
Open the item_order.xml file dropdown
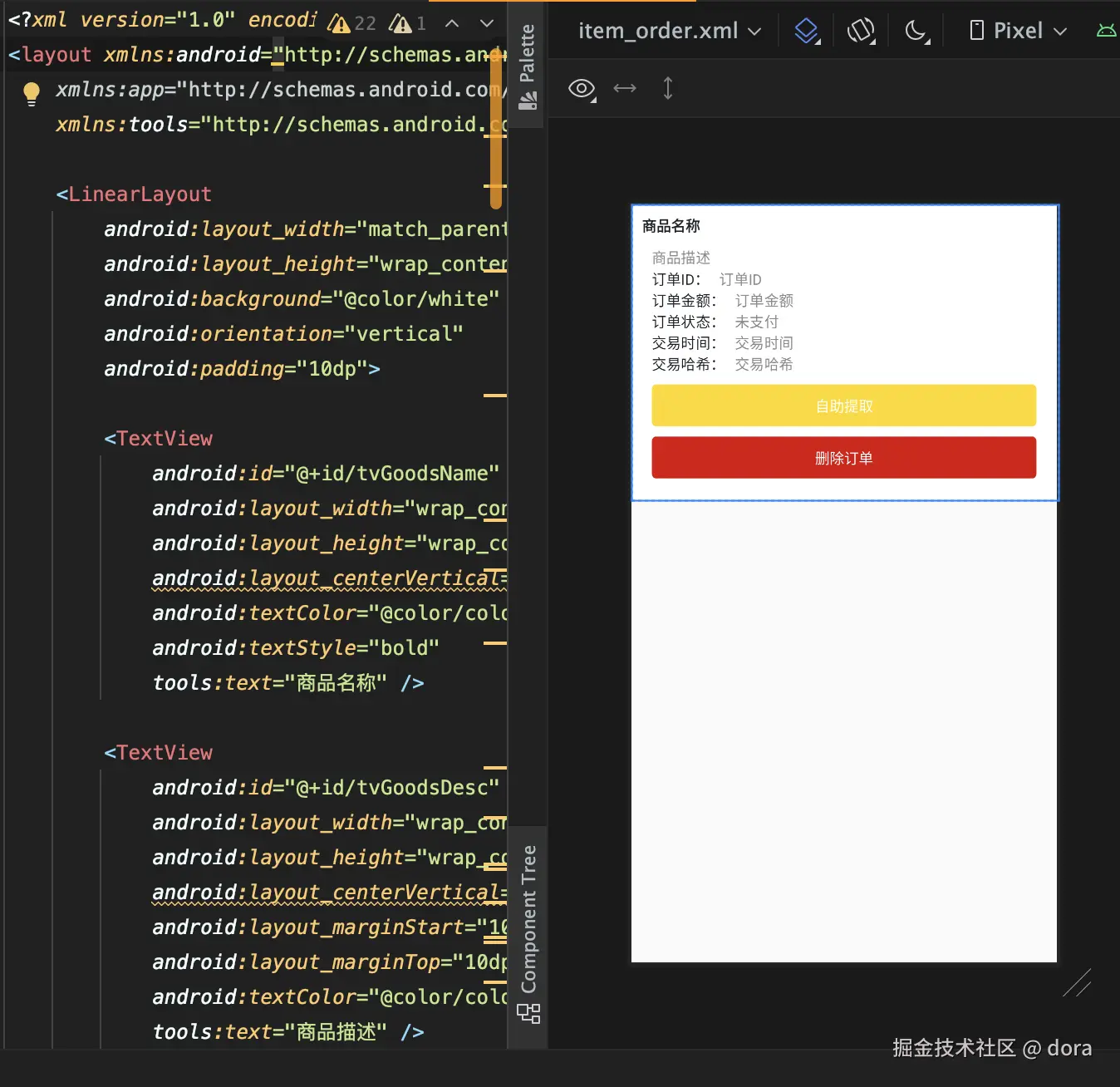[670, 32]
